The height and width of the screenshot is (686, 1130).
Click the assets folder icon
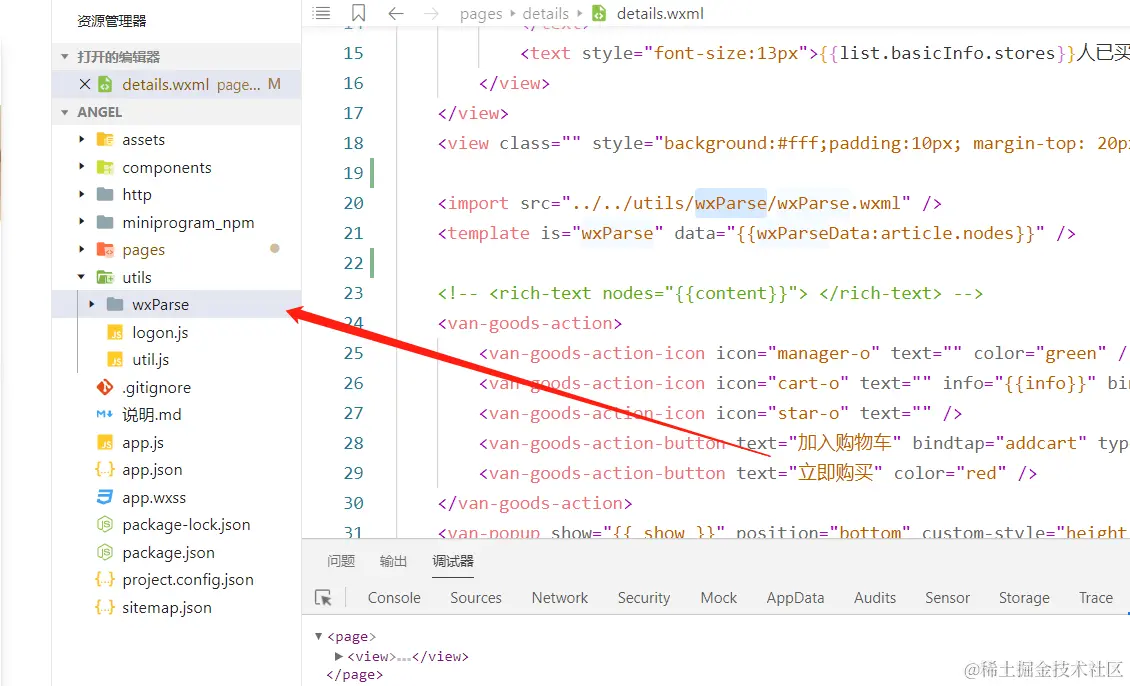click(x=105, y=139)
